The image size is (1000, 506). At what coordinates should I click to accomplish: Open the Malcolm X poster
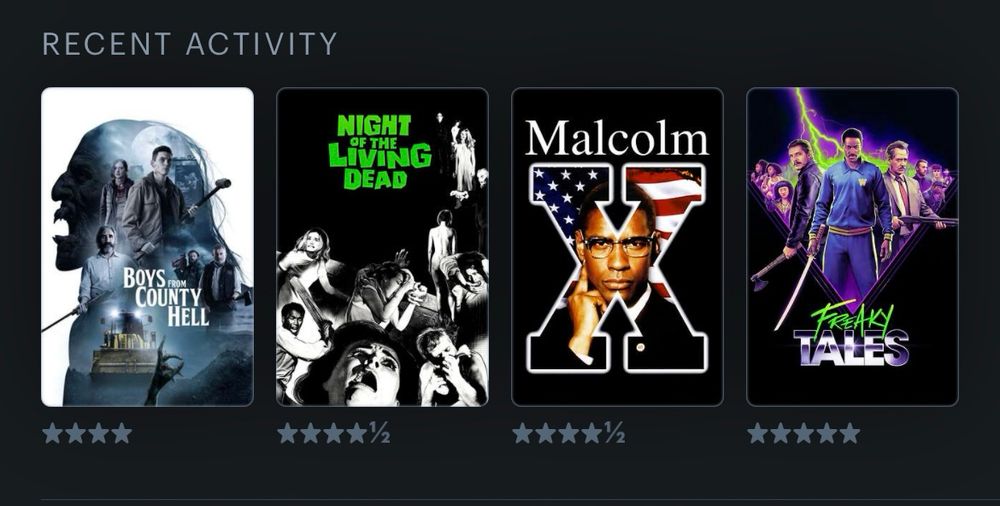[617, 247]
